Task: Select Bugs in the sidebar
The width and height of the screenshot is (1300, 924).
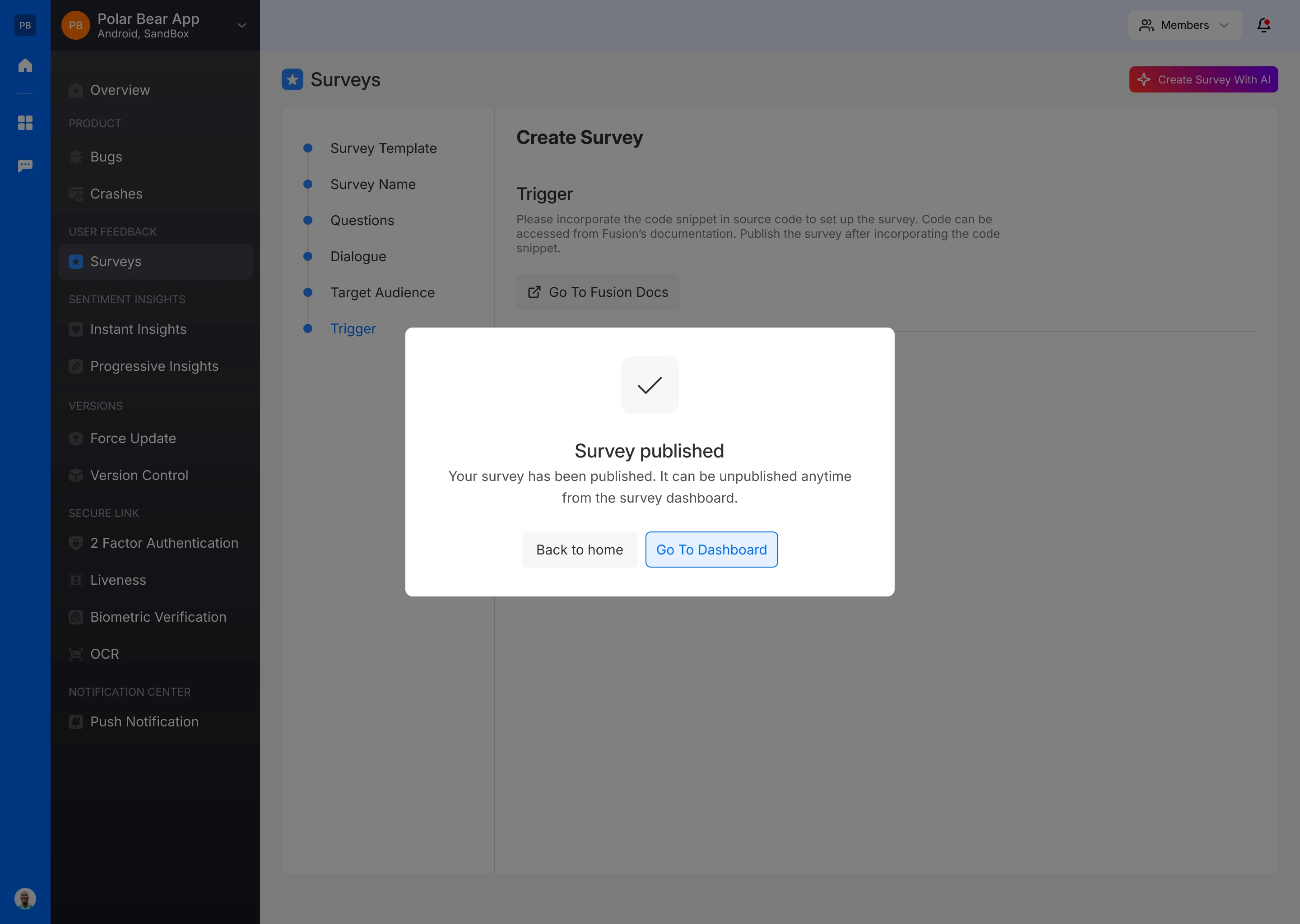Action: click(x=107, y=157)
